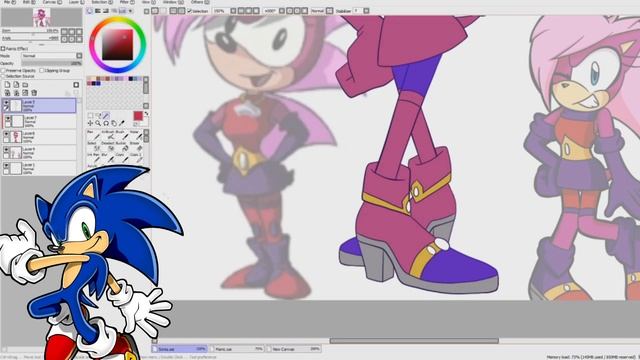640x360 pixels.
Task: Select the Blur tool
Action: (109, 158)
